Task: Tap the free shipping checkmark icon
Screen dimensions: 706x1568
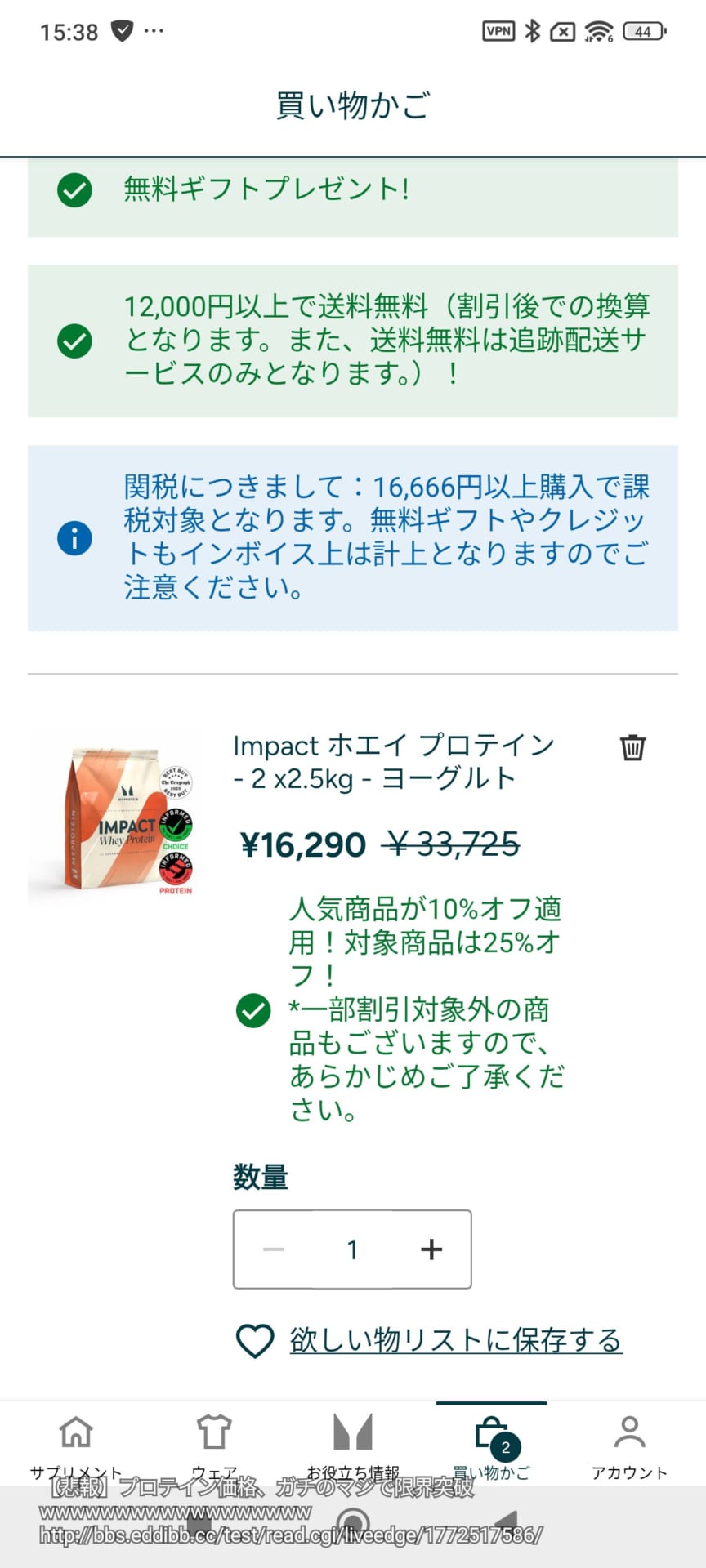Action: (74, 341)
